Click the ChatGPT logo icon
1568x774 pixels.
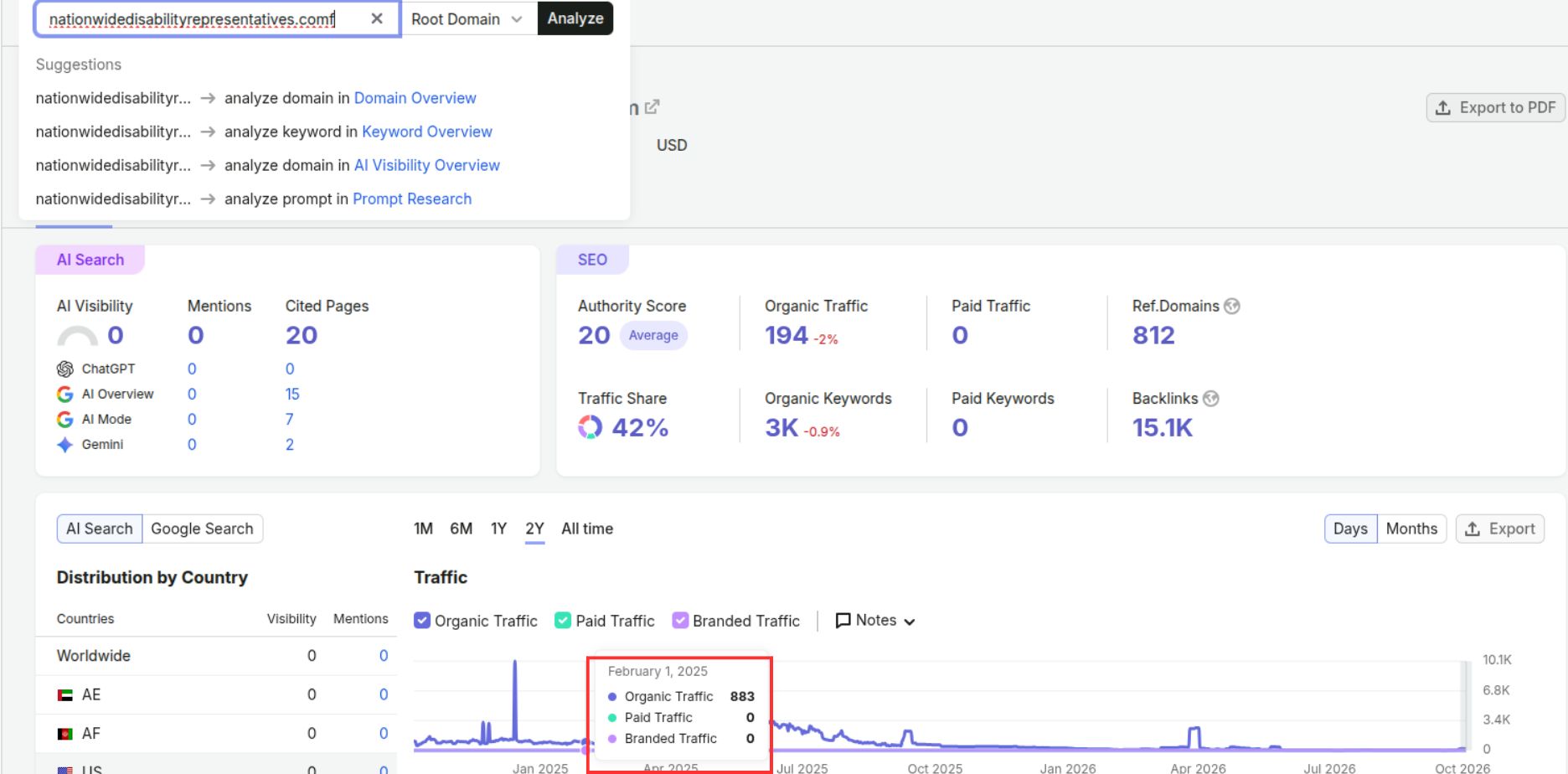coord(64,369)
